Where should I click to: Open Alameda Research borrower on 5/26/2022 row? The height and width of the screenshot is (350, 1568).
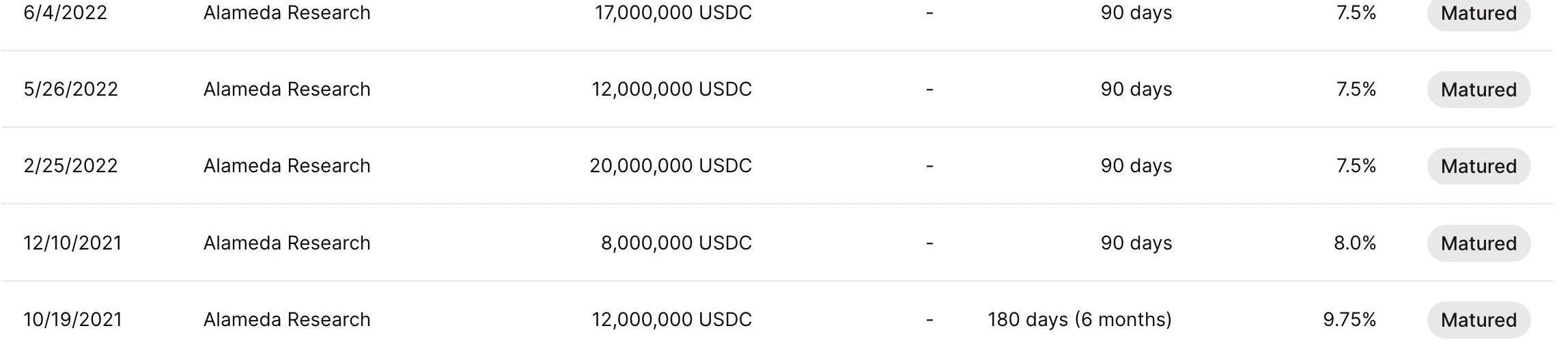(x=287, y=90)
